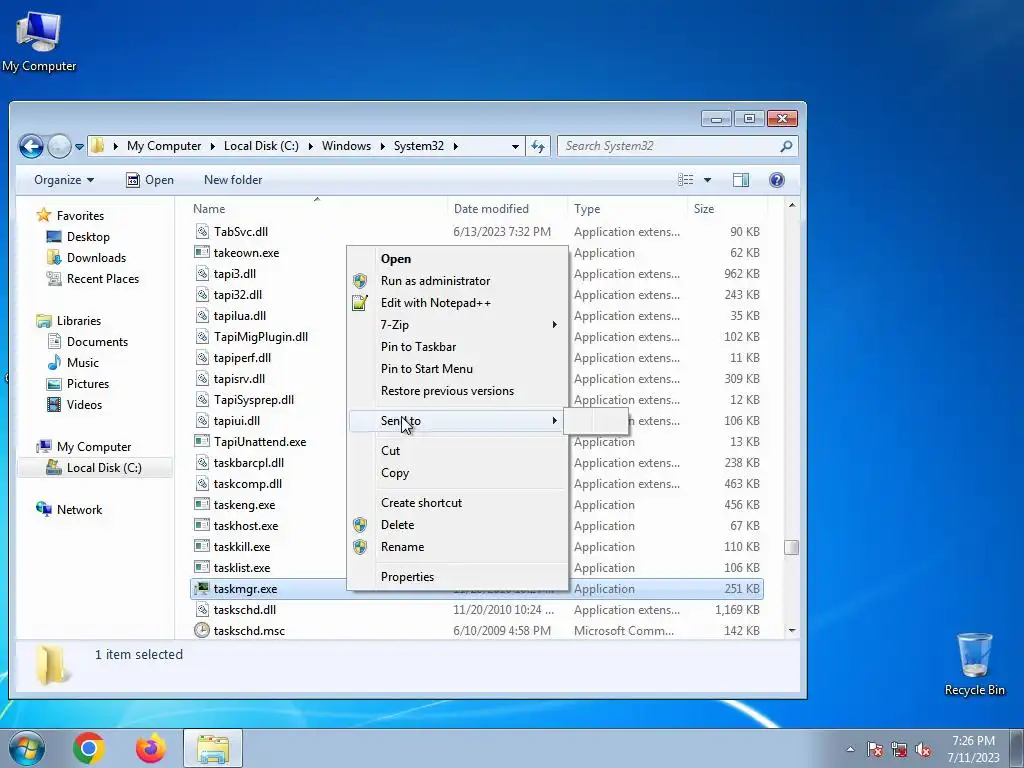Launch Google Chrome from the taskbar

click(x=89, y=748)
